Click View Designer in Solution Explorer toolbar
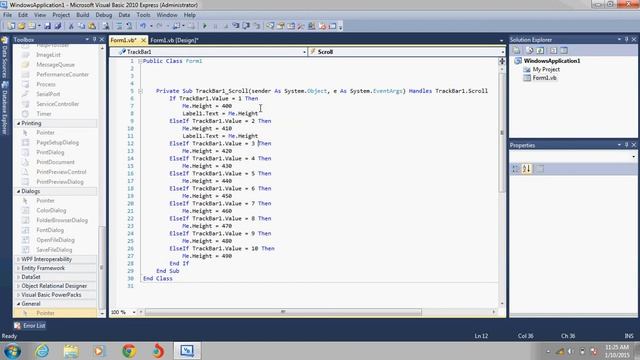The width and height of the screenshot is (640, 360). point(564,50)
